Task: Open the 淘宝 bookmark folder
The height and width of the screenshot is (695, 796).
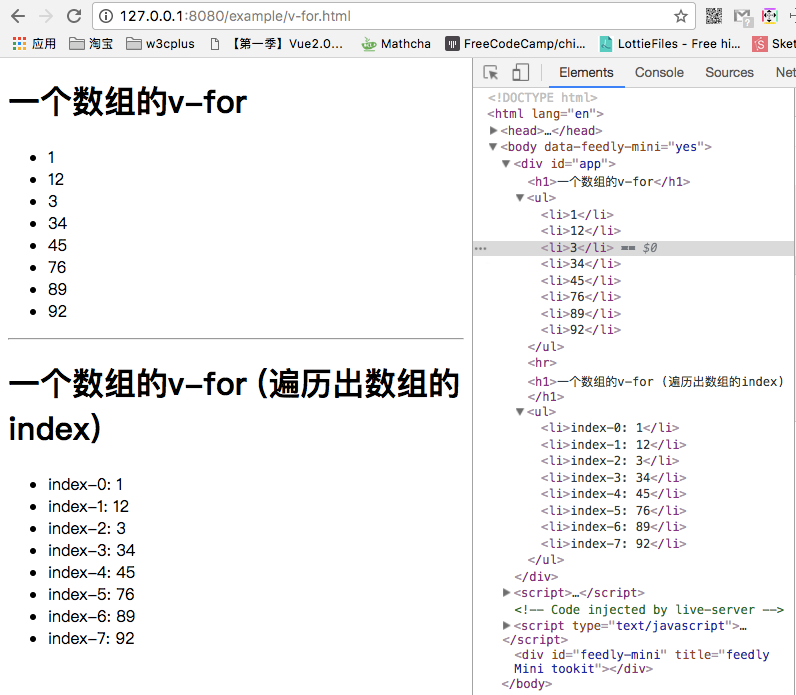Action: coord(91,44)
